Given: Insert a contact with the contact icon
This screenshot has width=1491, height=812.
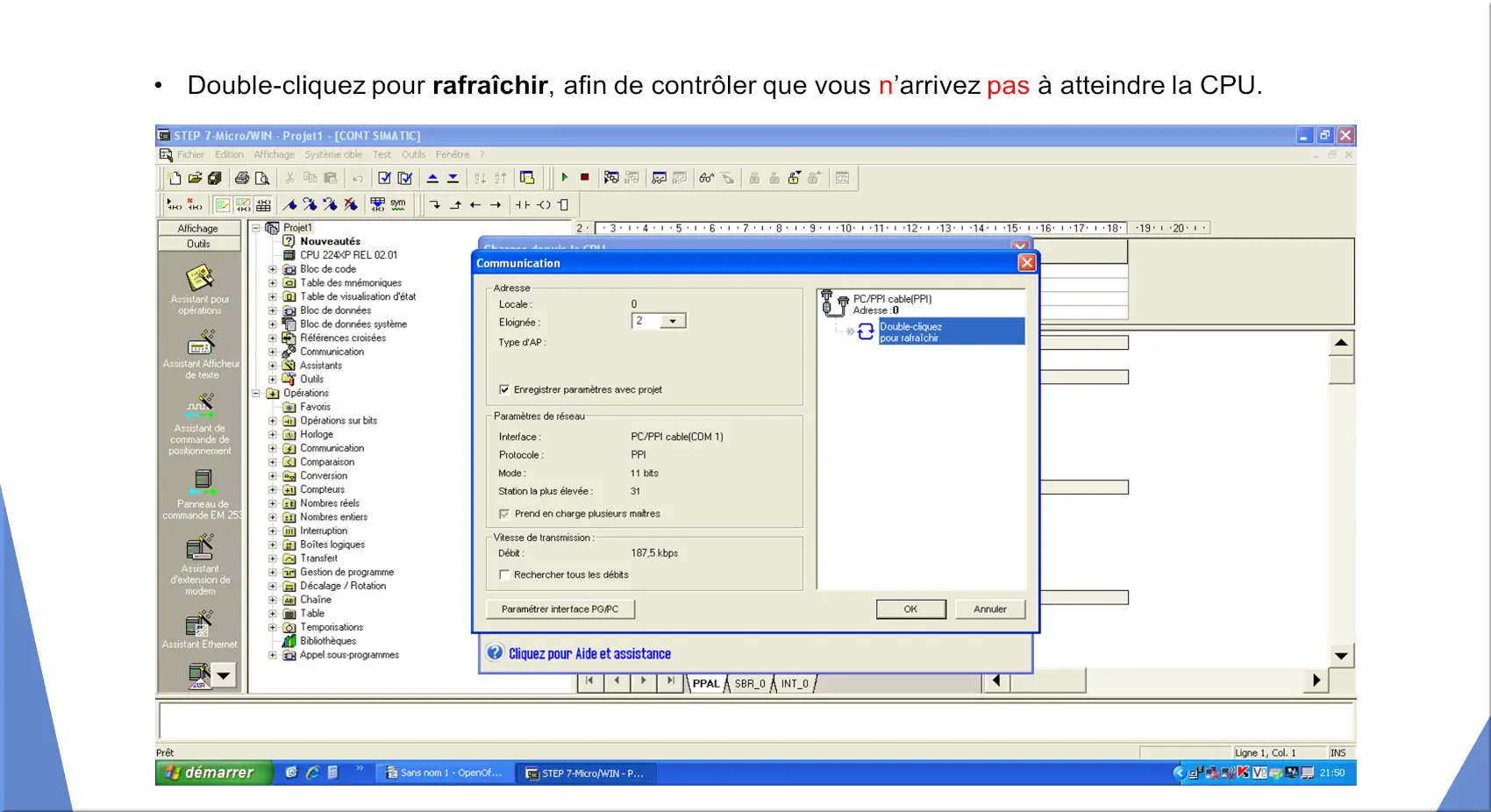Looking at the screenshot, I should point(523,204).
